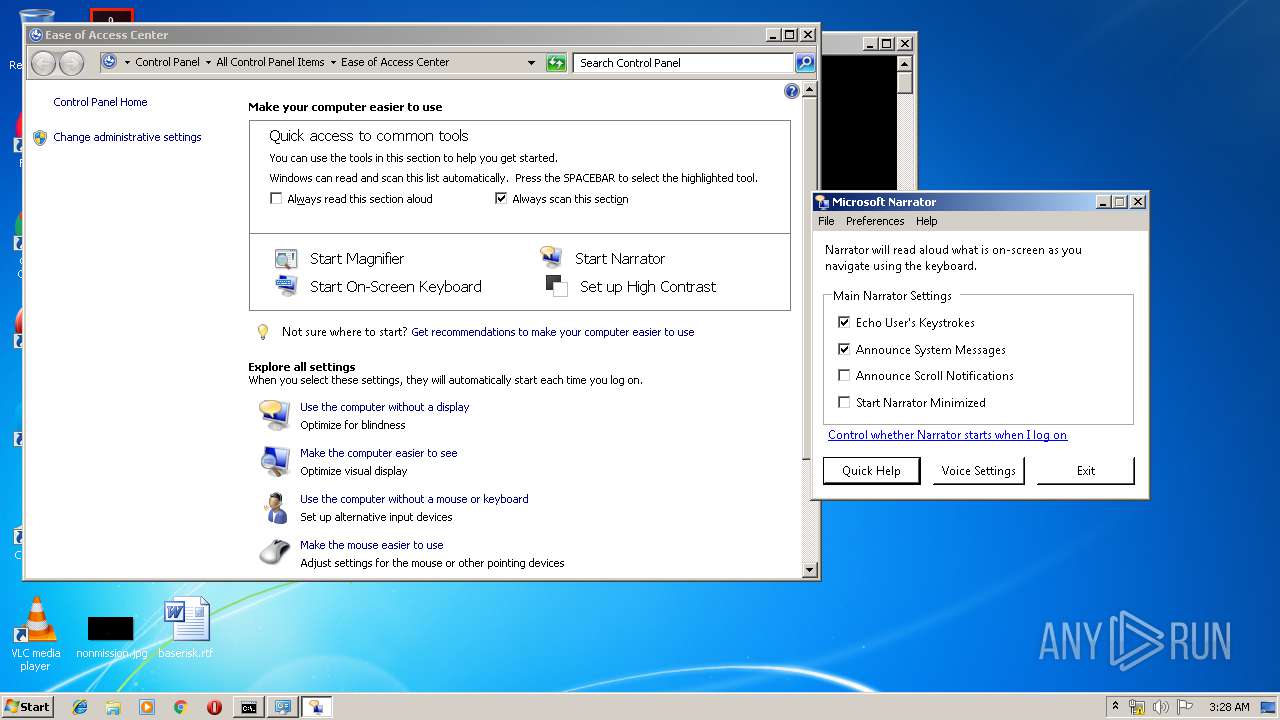Viewport: 1280px width, 720px height.
Task: Open 'Get recommendations to make your computer easier to use'
Action: (553, 332)
